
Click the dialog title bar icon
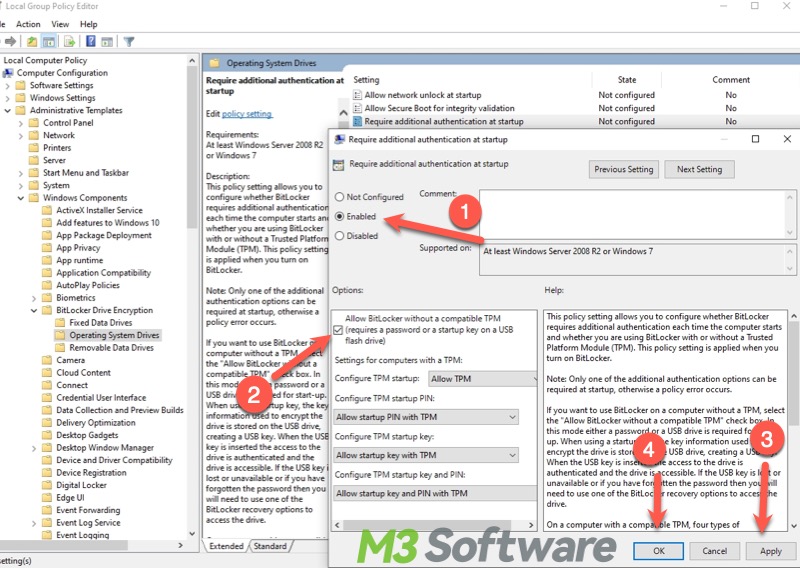[x=339, y=139]
